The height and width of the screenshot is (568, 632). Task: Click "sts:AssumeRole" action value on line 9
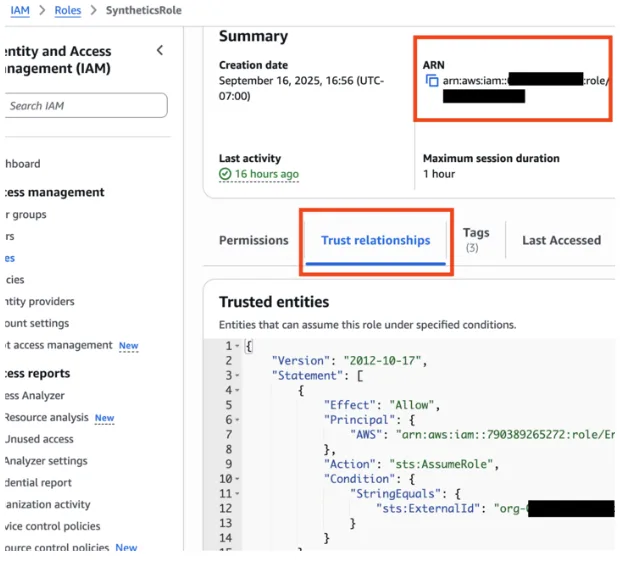pos(441,464)
